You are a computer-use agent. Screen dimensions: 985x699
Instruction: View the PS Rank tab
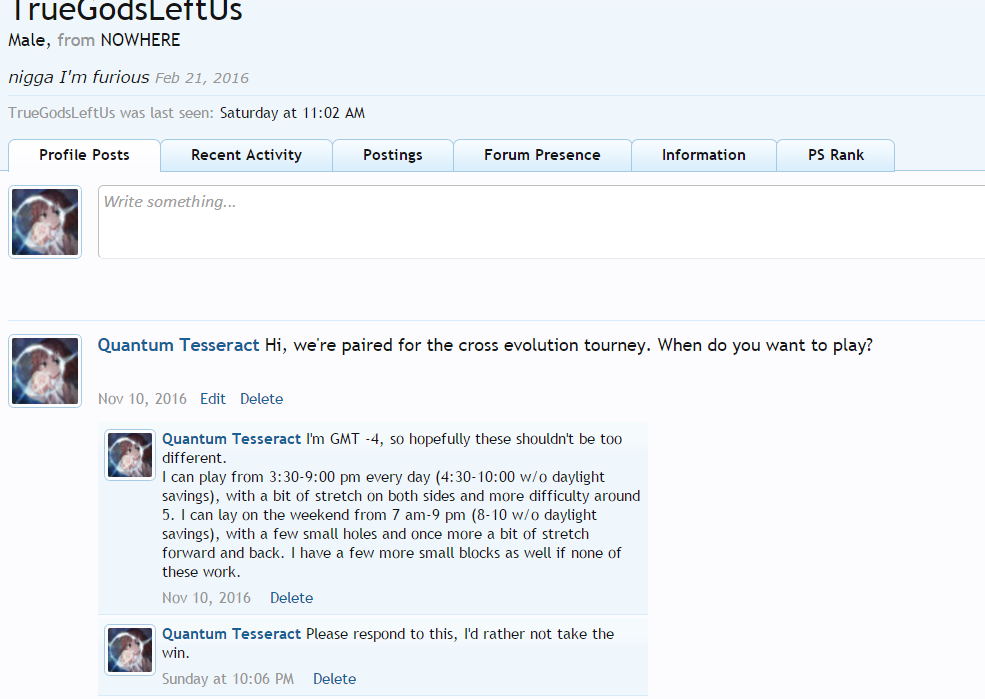835,155
